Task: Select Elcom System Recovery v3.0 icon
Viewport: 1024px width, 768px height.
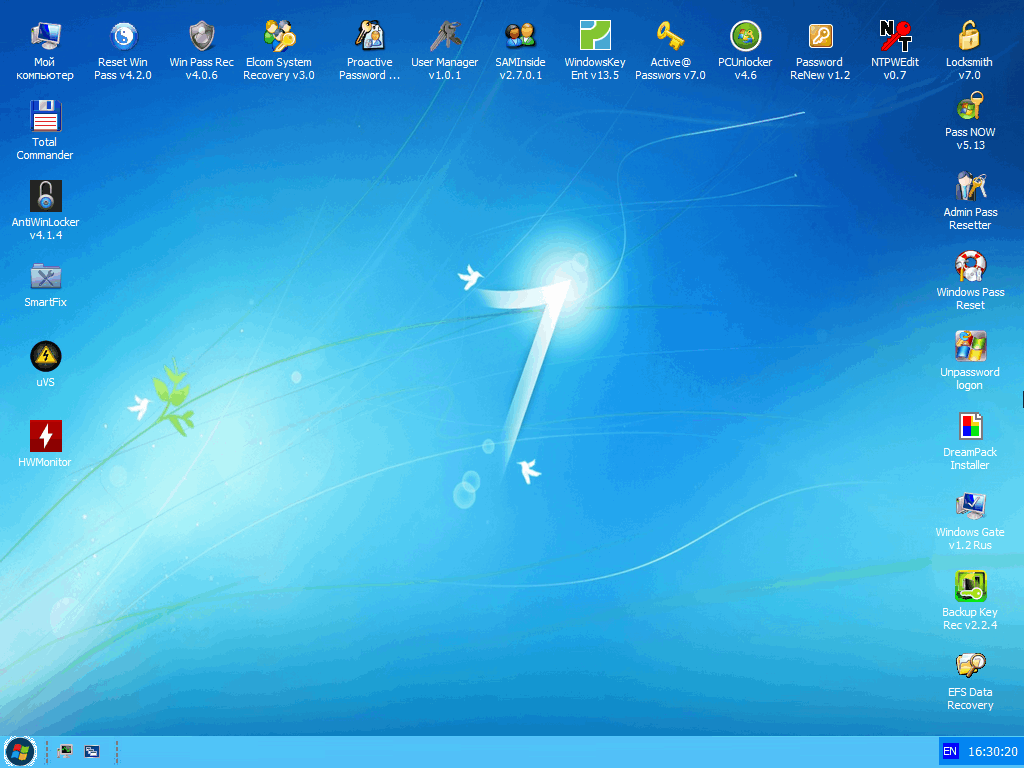Action: (x=279, y=37)
